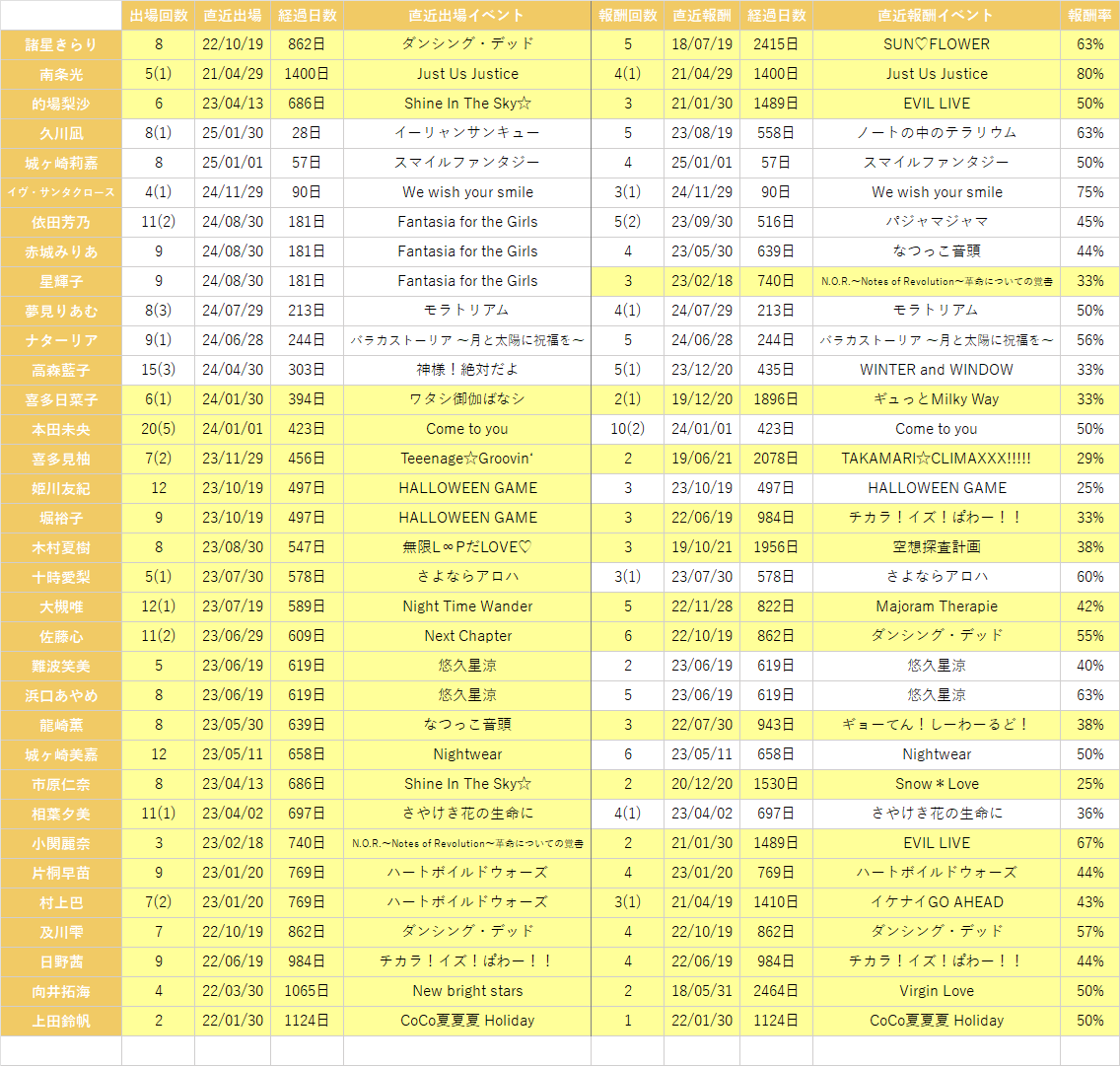Viewport: 1120px width, 1066px height.
Task: Click the 神様！絶対だよ event cell
Action: coord(467,370)
